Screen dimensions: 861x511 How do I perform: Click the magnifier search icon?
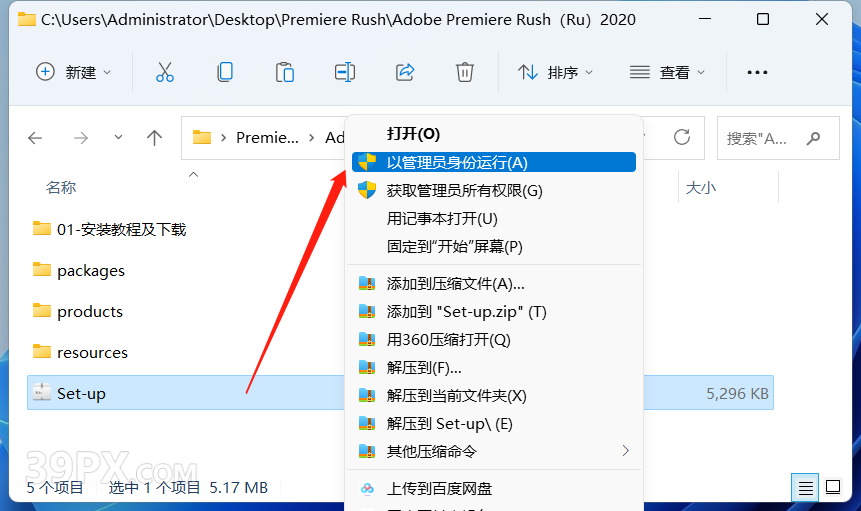click(813, 138)
